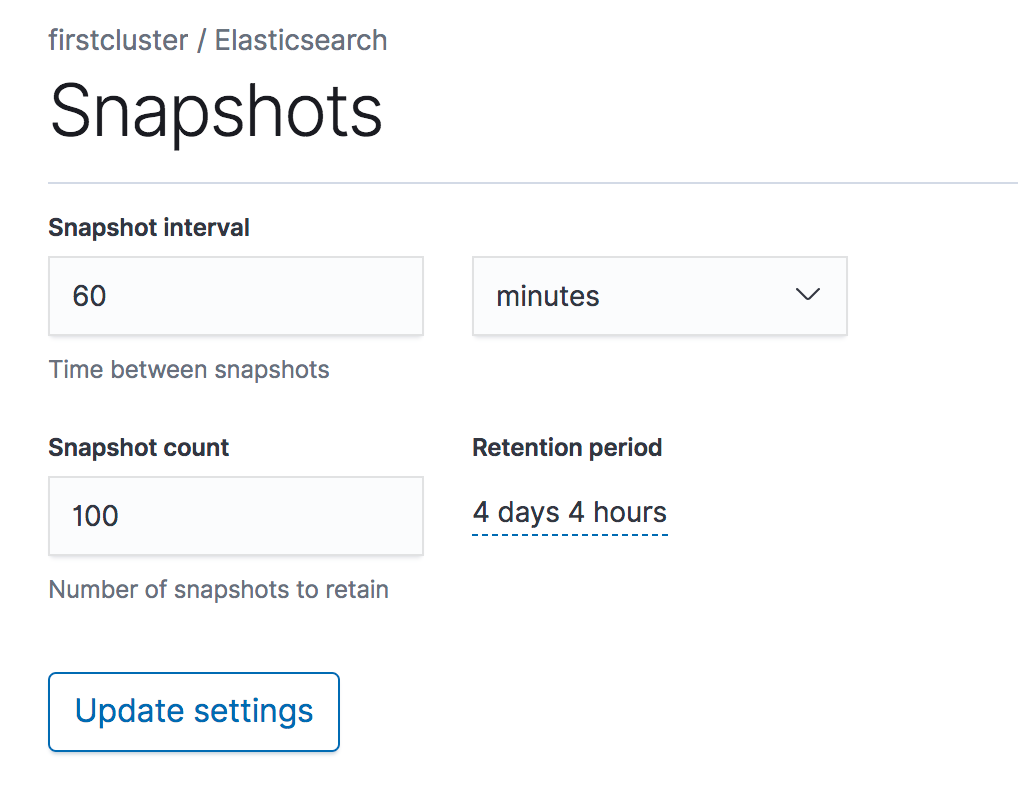Click the number 60 in the interval field
Image resolution: width=1018 pixels, height=796 pixels.
(x=90, y=296)
